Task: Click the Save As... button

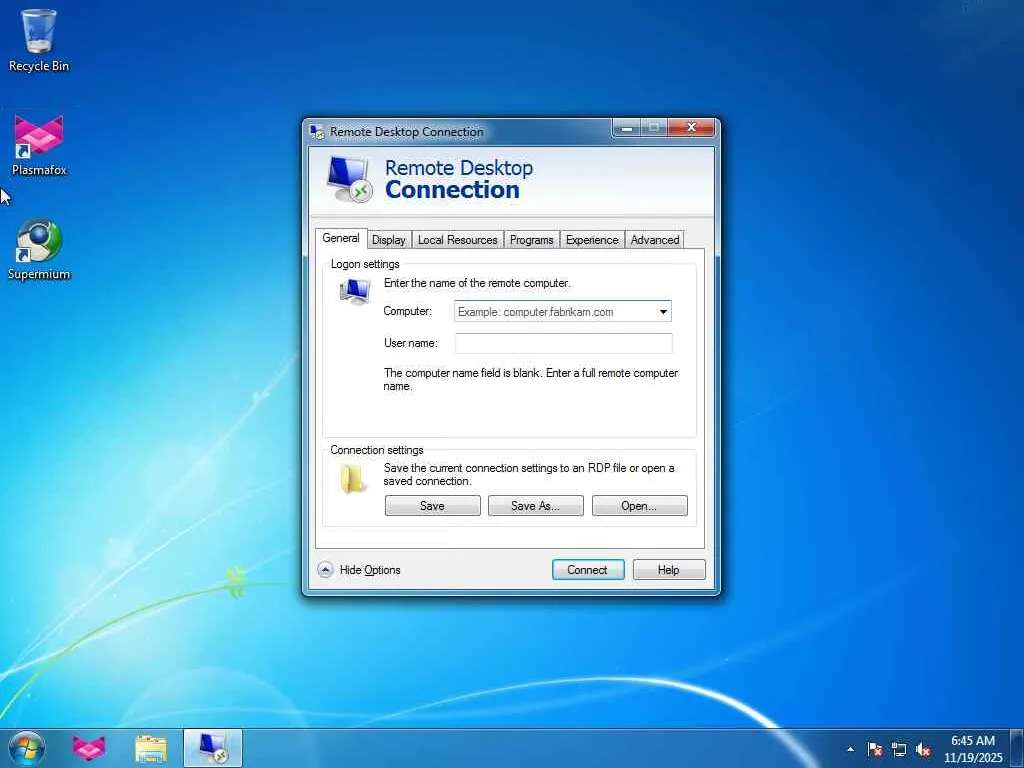Action: click(x=536, y=505)
